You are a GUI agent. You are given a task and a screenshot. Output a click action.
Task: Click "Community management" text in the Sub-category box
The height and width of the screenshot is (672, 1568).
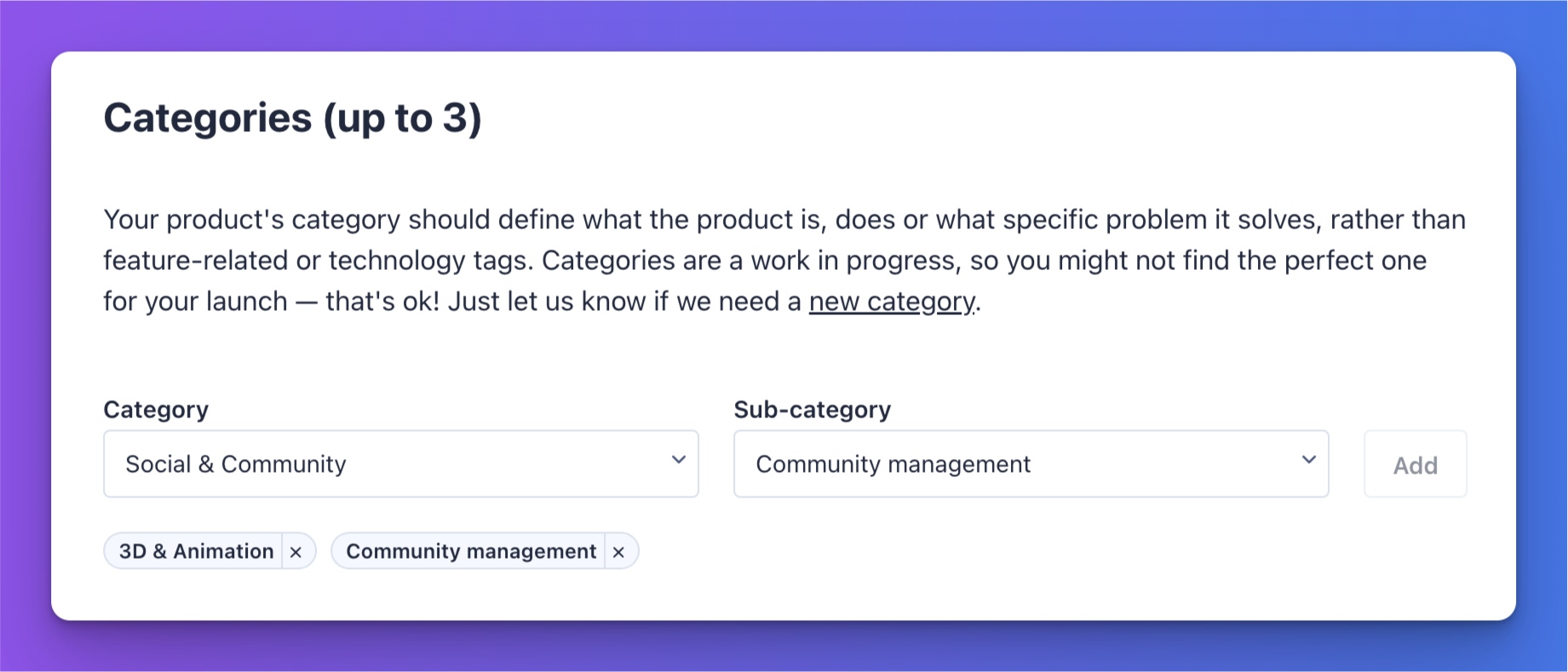click(x=893, y=464)
